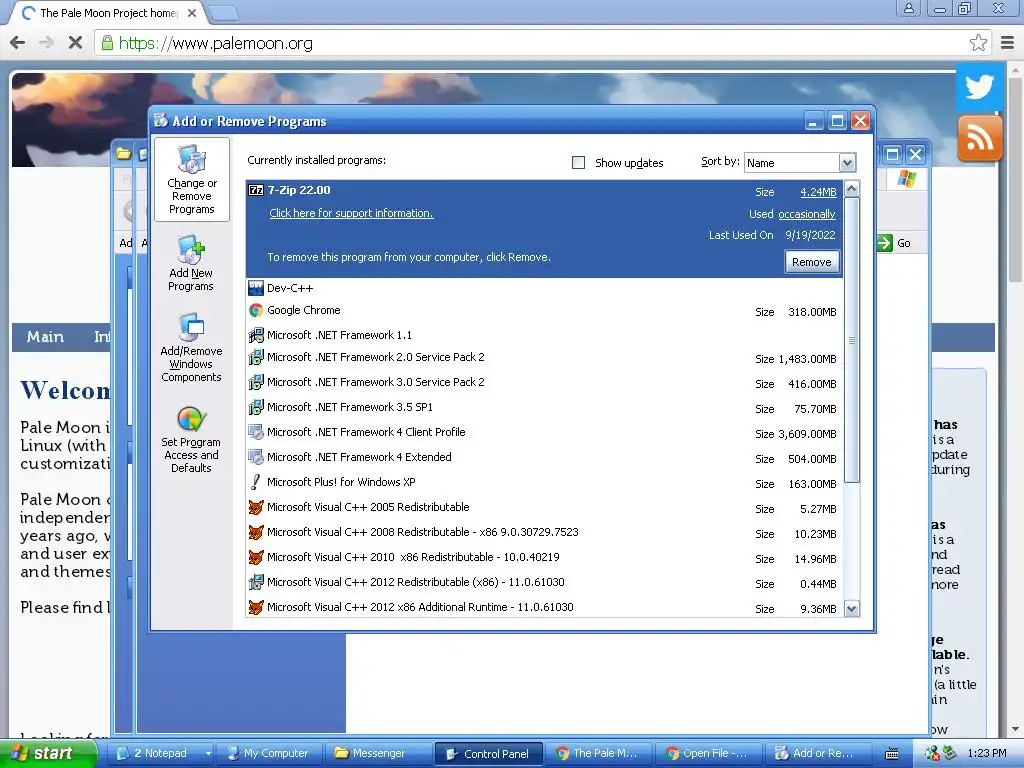Viewport: 1024px width, 768px height.
Task: Click the taskbar clock showing 1:23 PM
Action: (986, 753)
